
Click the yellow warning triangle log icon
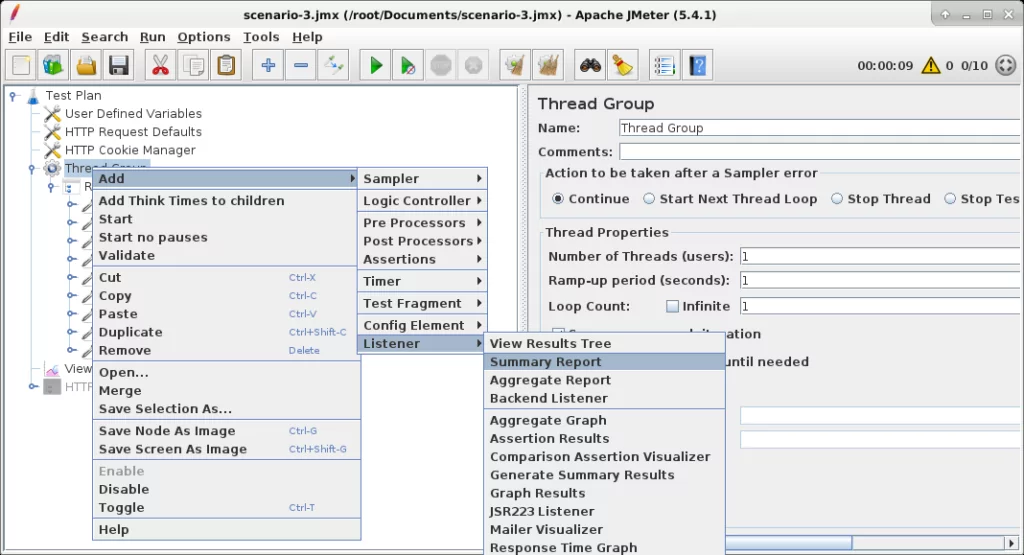(x=931, y=65)
